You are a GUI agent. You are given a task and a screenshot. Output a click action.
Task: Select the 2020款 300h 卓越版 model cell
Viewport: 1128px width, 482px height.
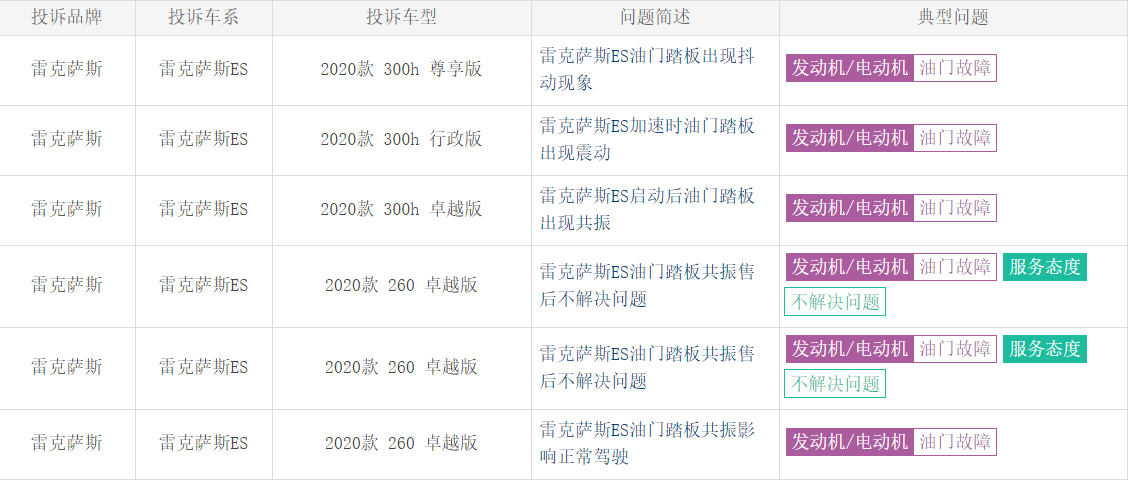click(x=401, y=209)
